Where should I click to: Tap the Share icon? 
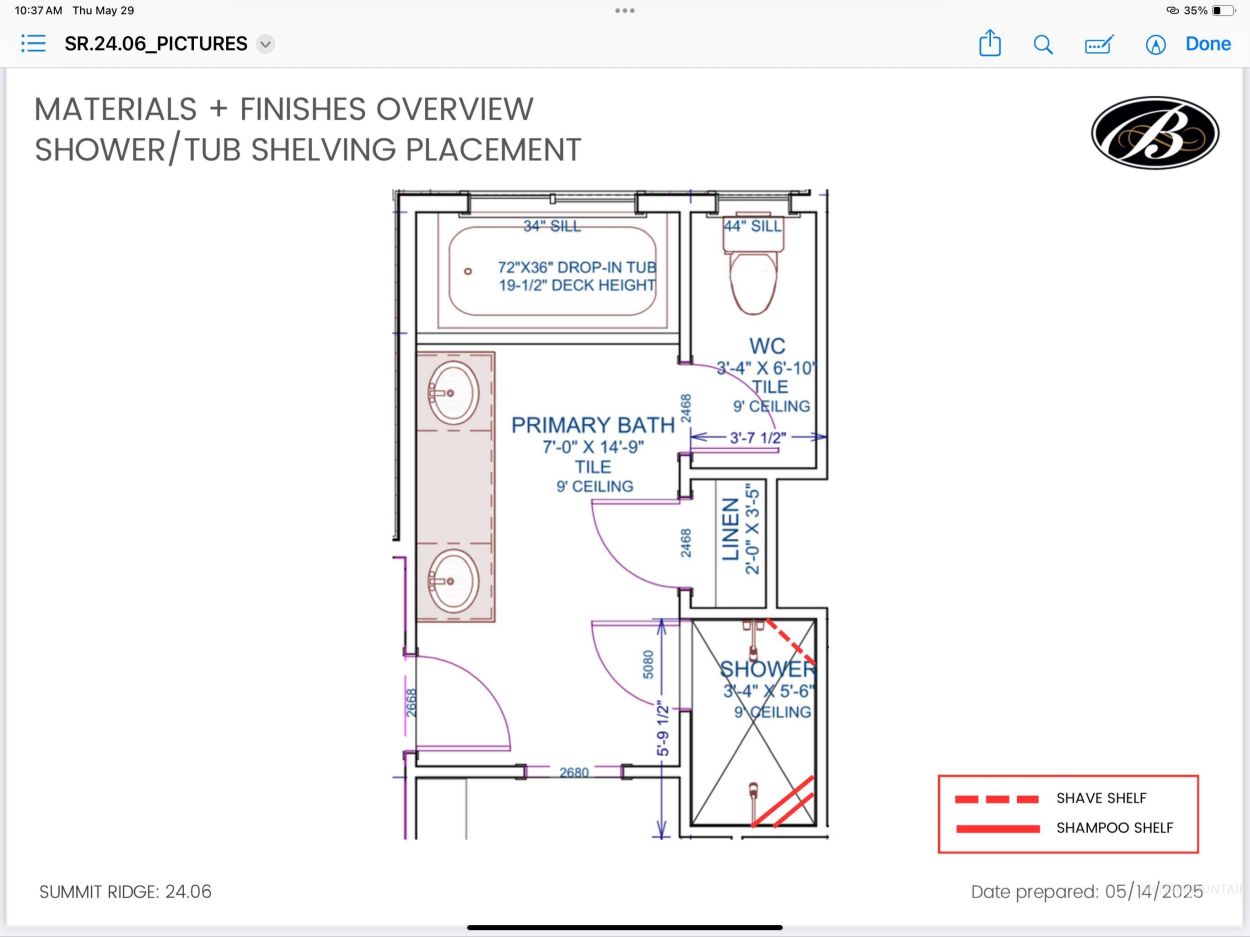[x=989, y=43]
